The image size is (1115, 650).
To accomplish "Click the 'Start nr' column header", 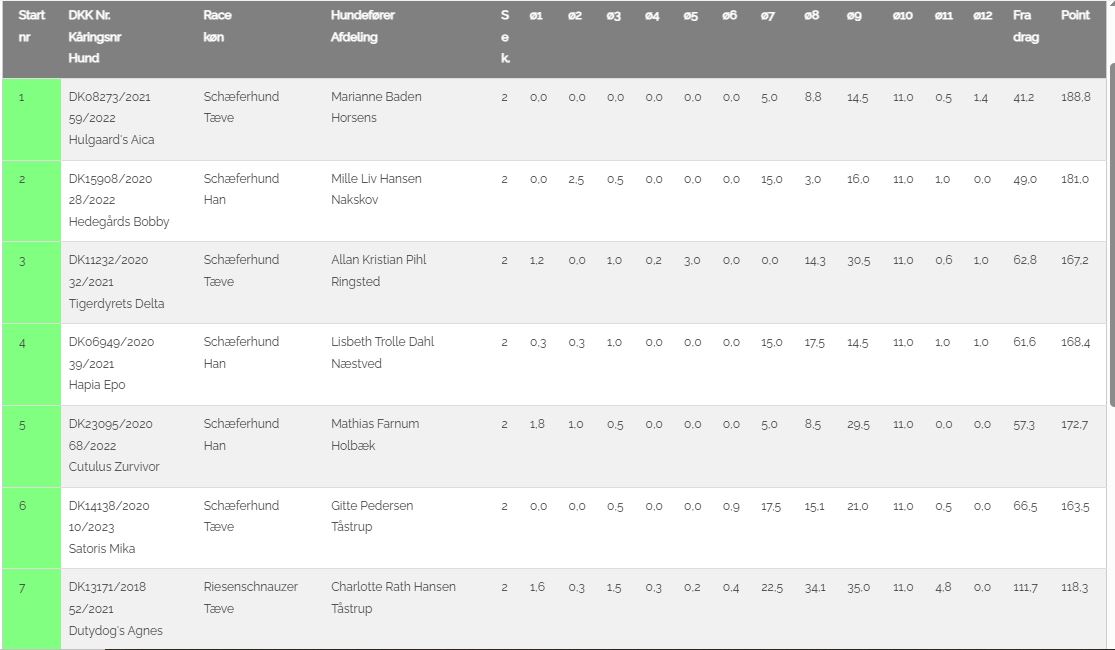I will pyautogui.click(x=31, y=27).
